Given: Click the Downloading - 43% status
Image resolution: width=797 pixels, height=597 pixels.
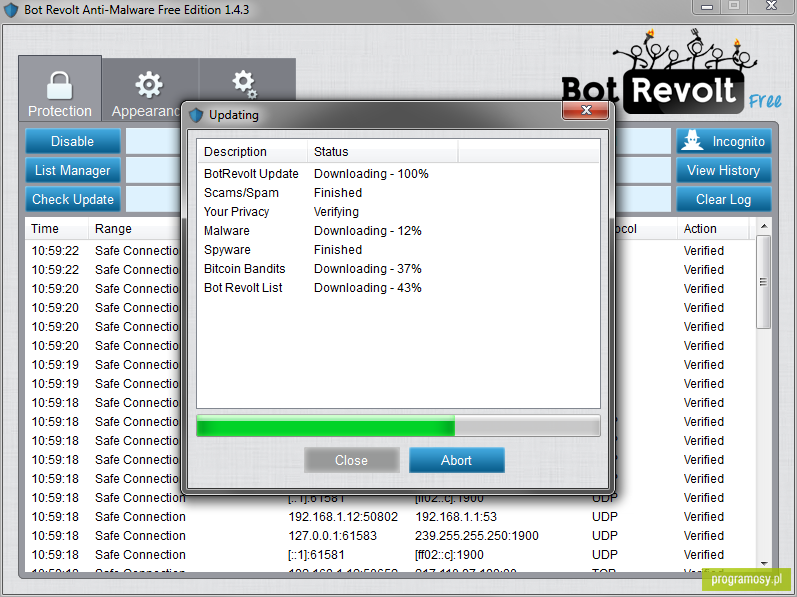Looking at the screenshot, I should point(367,288).
